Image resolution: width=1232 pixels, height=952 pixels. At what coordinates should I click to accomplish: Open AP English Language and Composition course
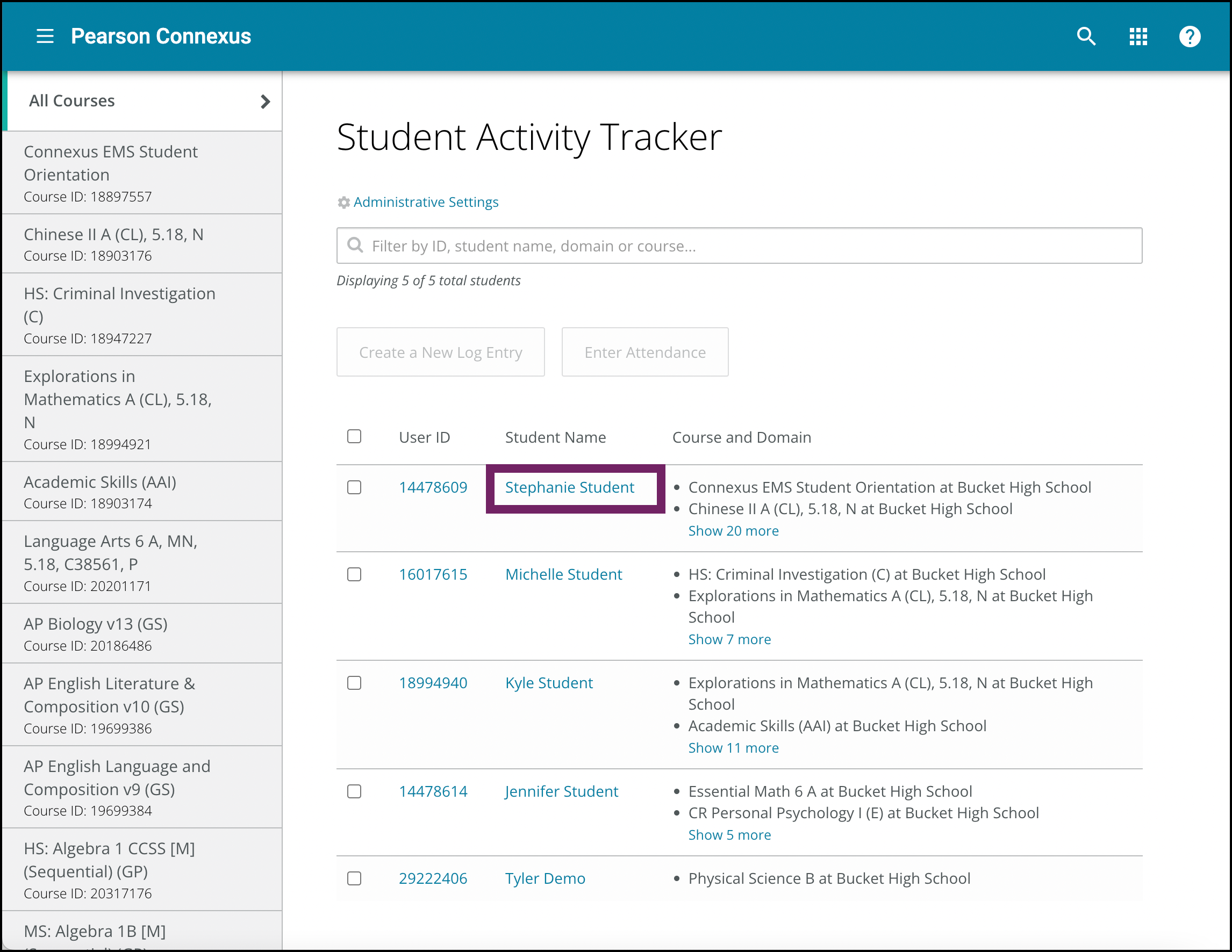(x=143, y=788)
